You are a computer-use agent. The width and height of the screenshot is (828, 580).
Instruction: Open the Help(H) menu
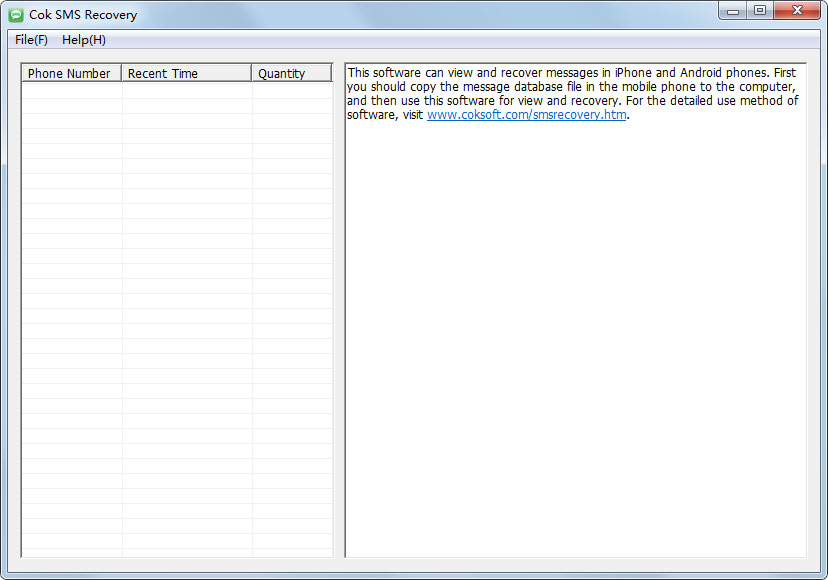coord(84,40)
